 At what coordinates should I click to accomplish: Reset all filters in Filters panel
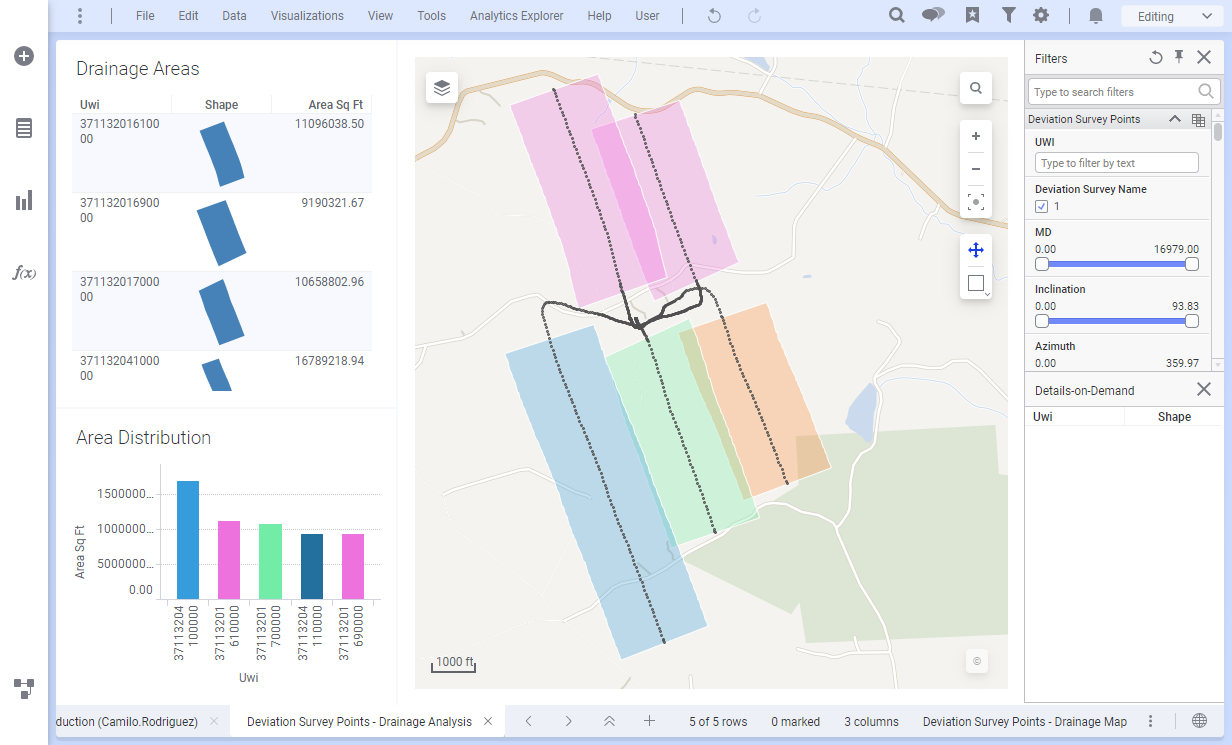click(1156, 58)
